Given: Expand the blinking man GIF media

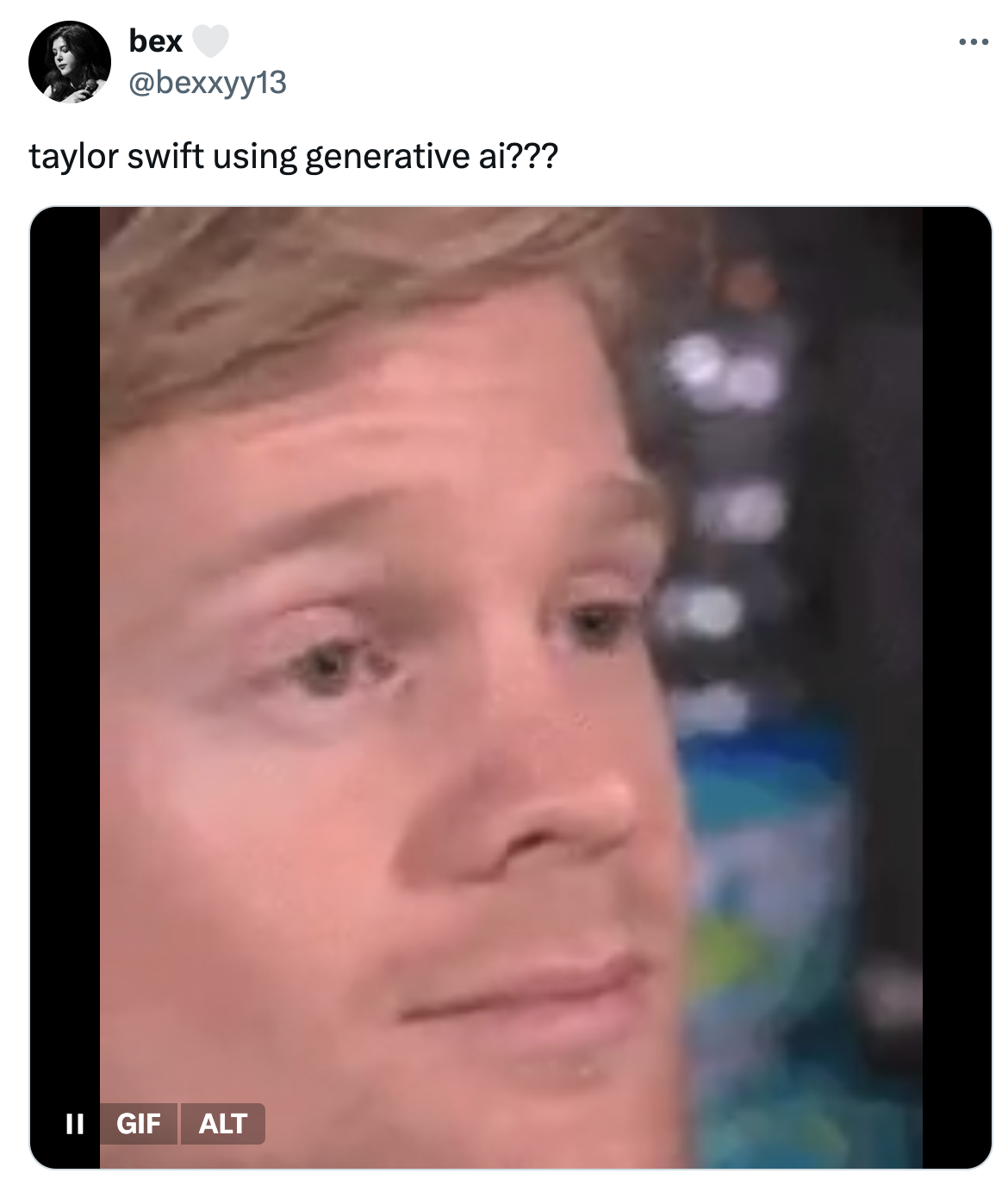Looking at the screenshot, I should tap(511, 688).
